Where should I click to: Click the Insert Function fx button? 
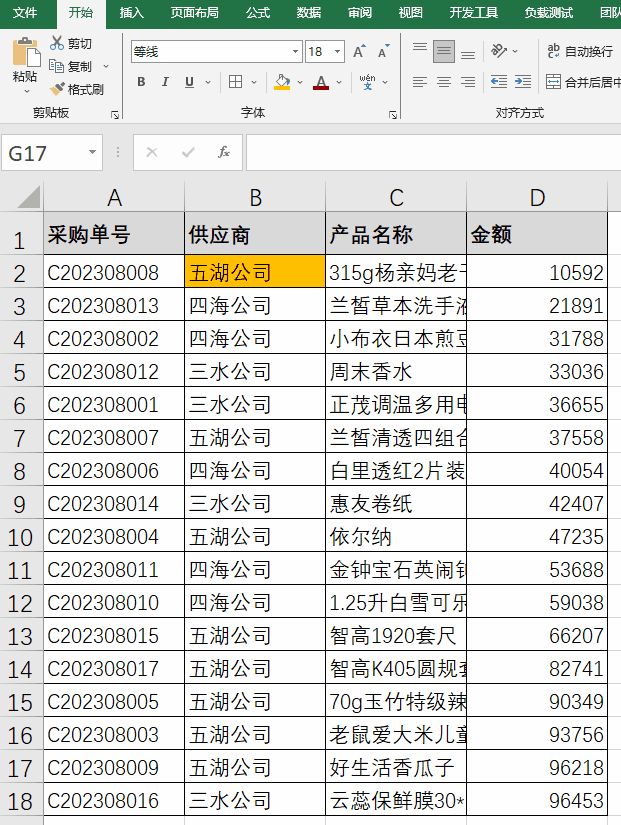(x=224, y=152)
